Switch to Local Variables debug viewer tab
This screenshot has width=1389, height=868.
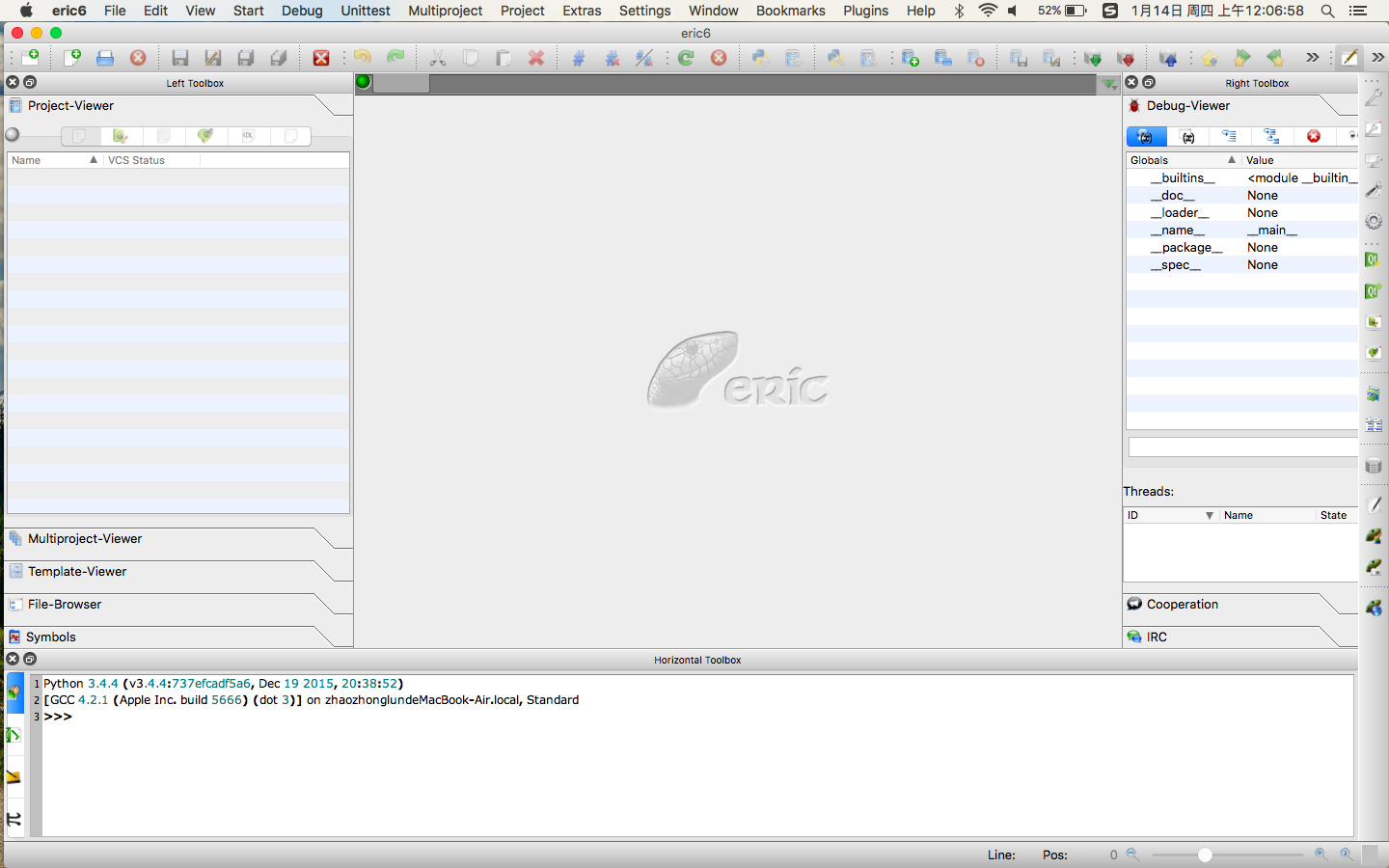(1188, 136)
